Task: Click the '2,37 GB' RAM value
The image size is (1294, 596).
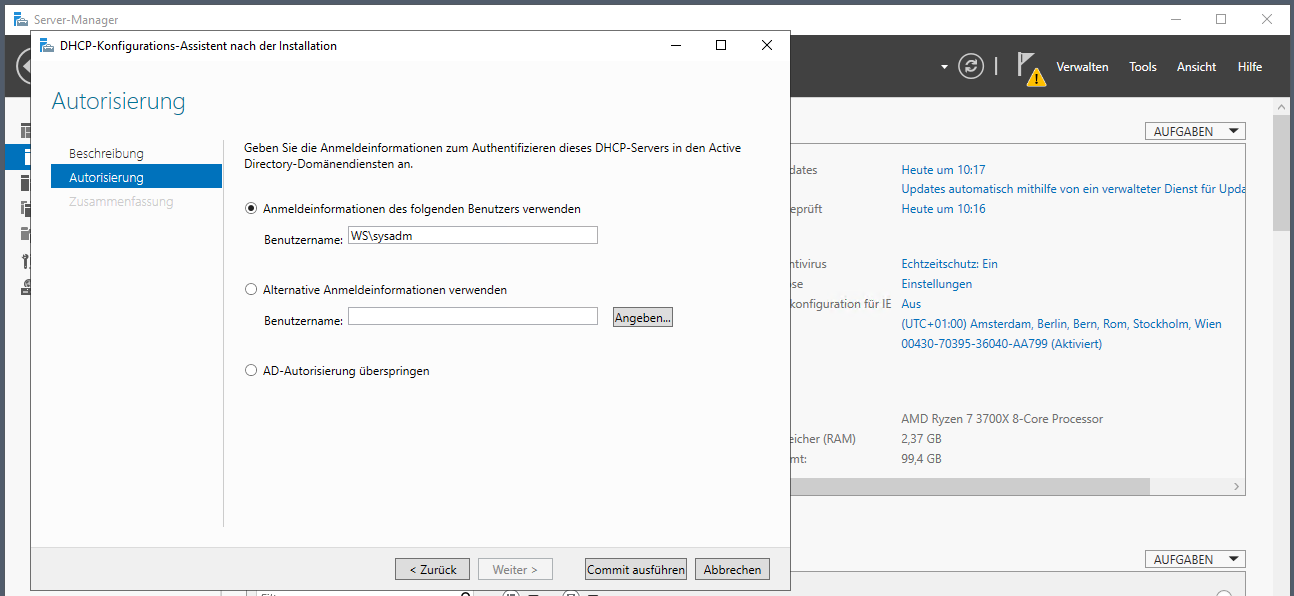Action: (x=921, y=438)
